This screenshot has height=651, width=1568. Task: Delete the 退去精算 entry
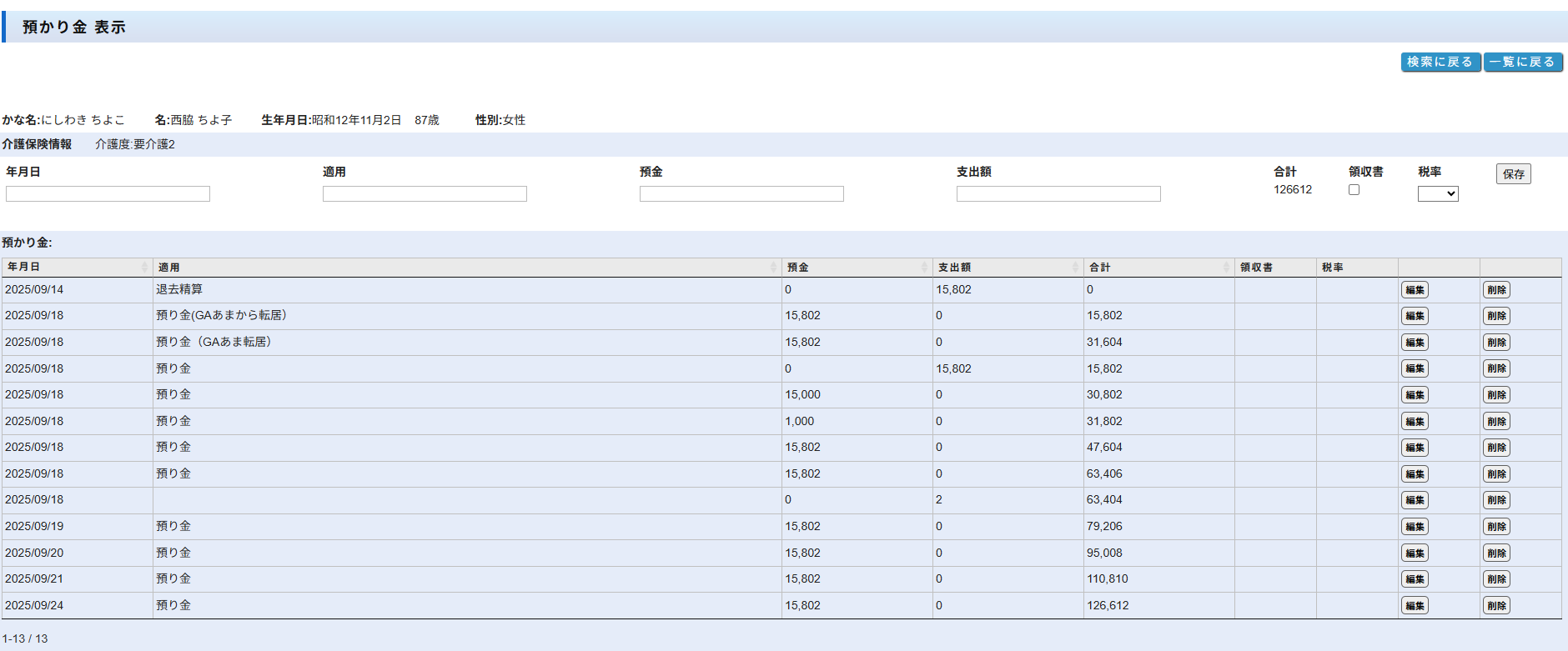1496,290
